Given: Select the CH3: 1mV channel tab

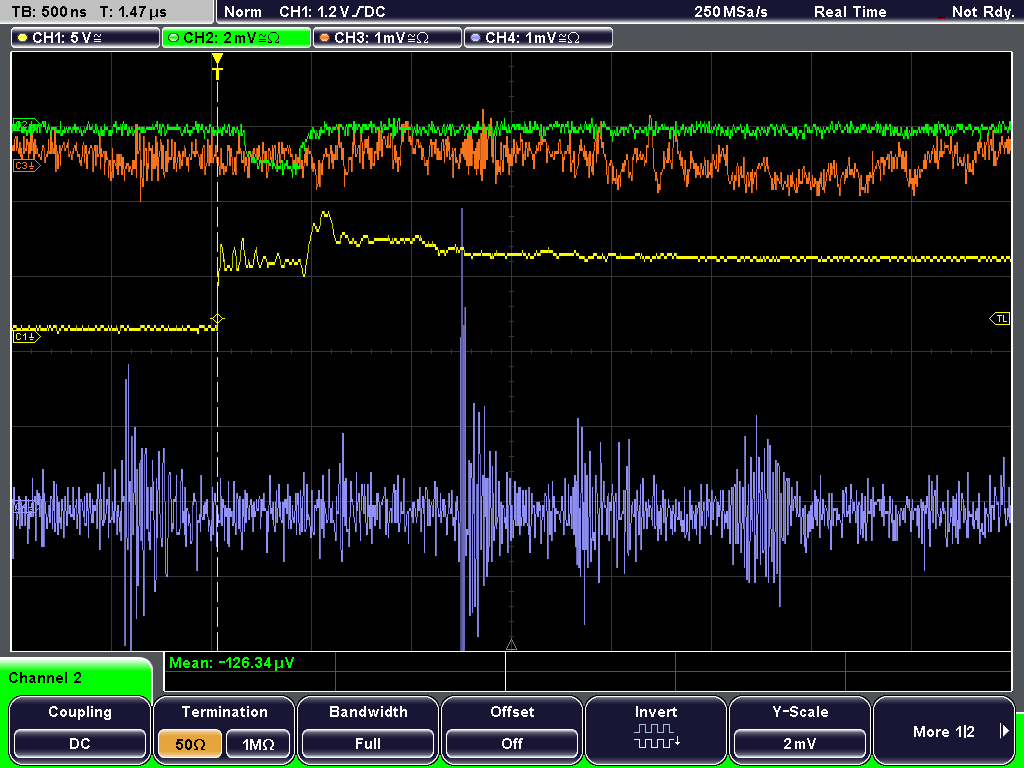Looking at the screenshot, I should click(x=387, y=38).
